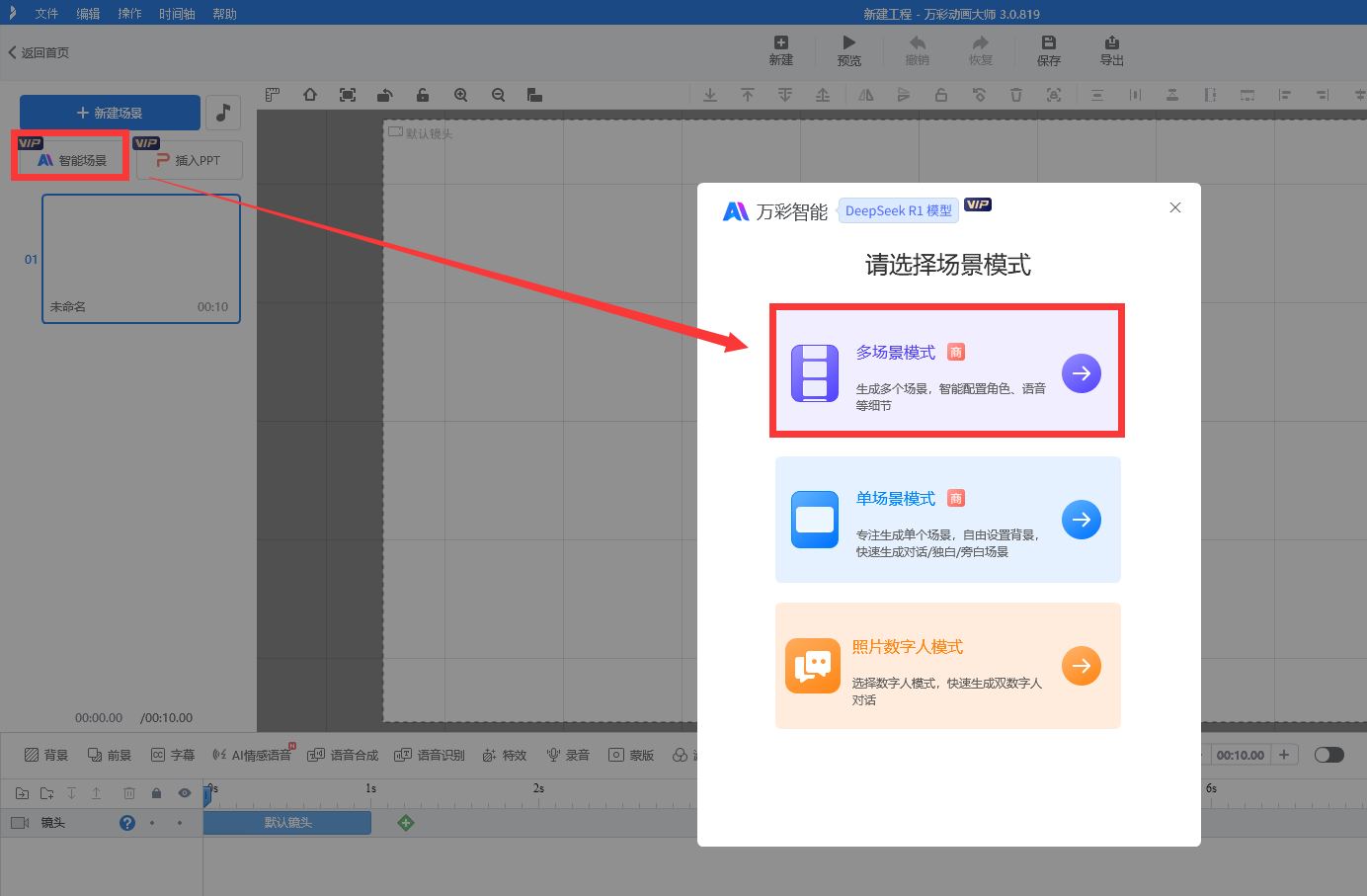Open the 字幕 subtitle tool

pyautogui.click(x=173, y=755)
